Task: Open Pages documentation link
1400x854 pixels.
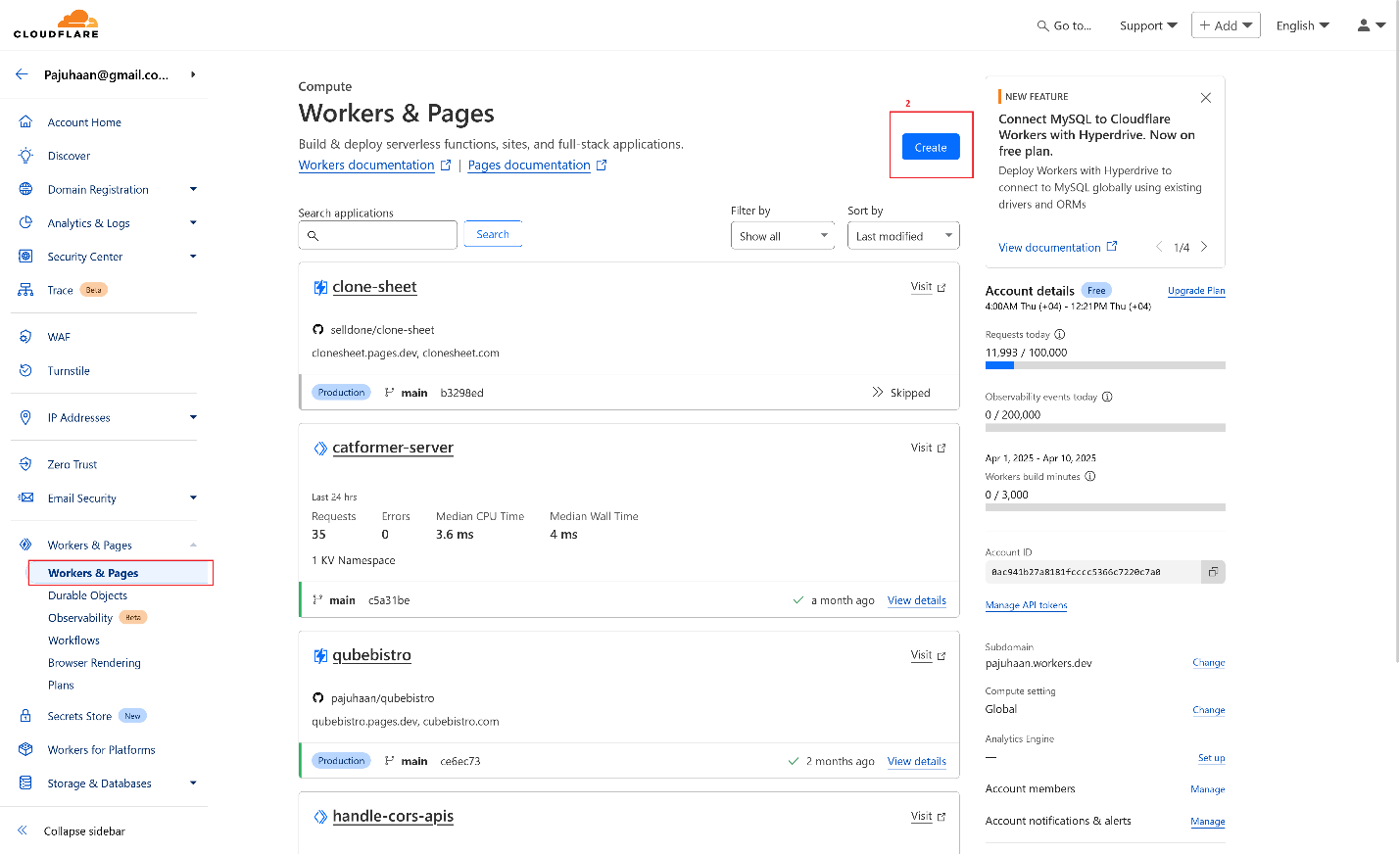Action: pos(538,166)
